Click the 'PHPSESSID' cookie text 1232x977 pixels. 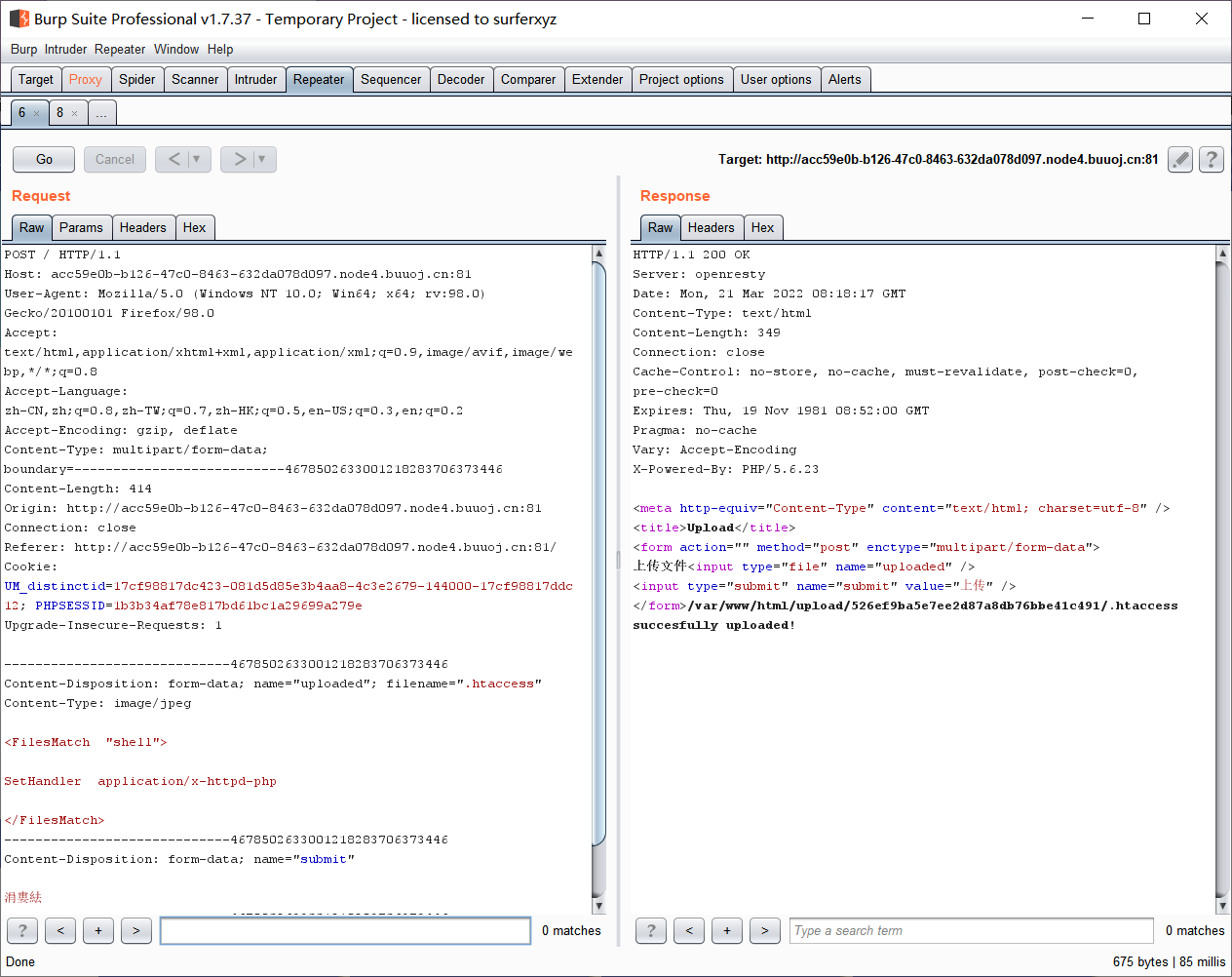coord(70,606)
